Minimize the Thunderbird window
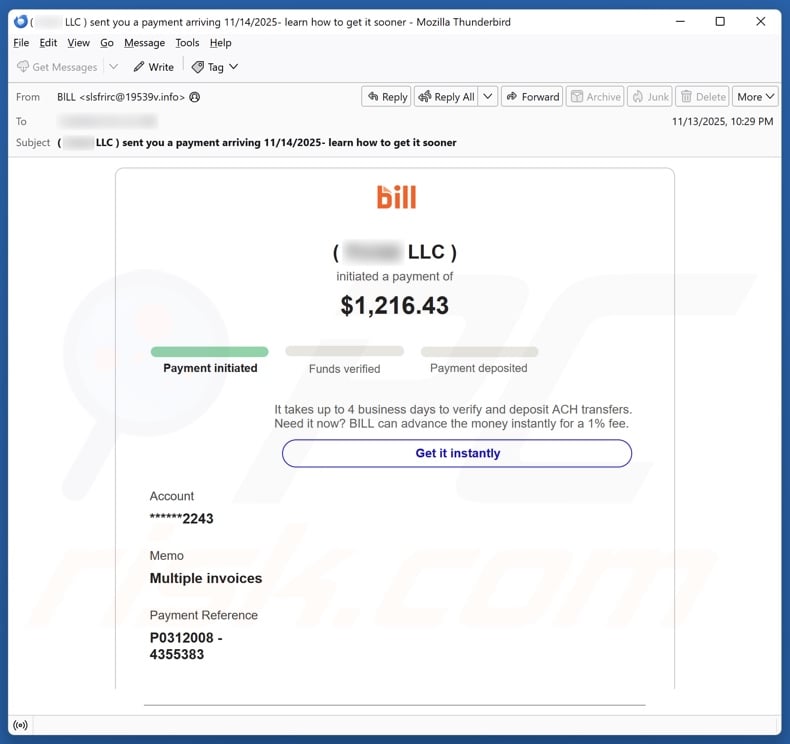Viewport: 790px width, 744px height. (x=680, y=22)
